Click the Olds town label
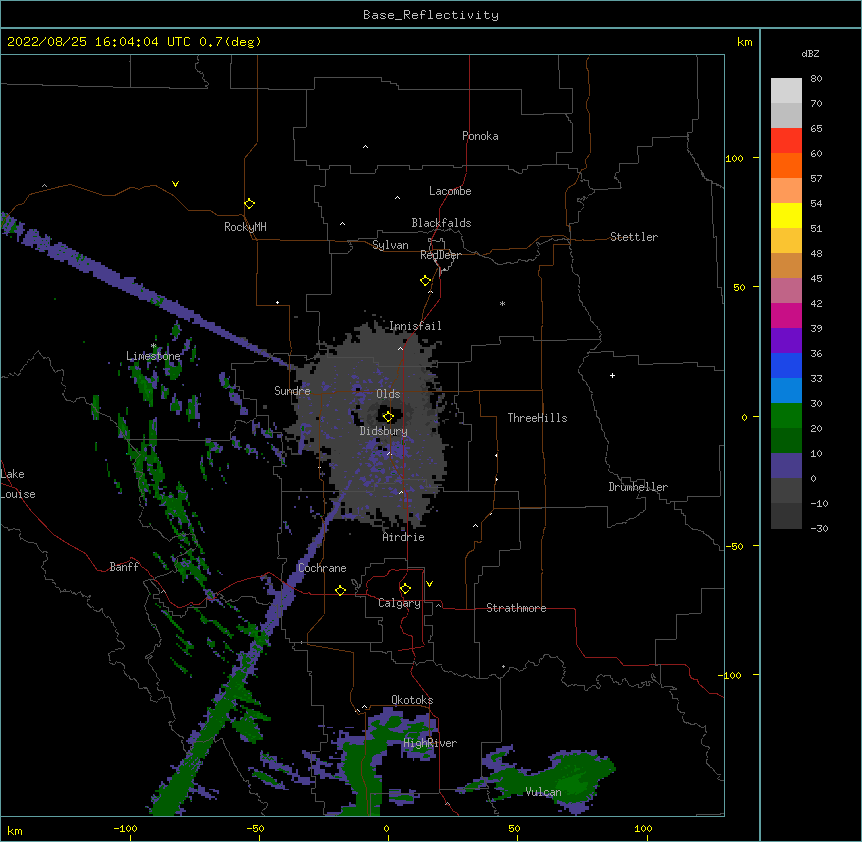 388,394
